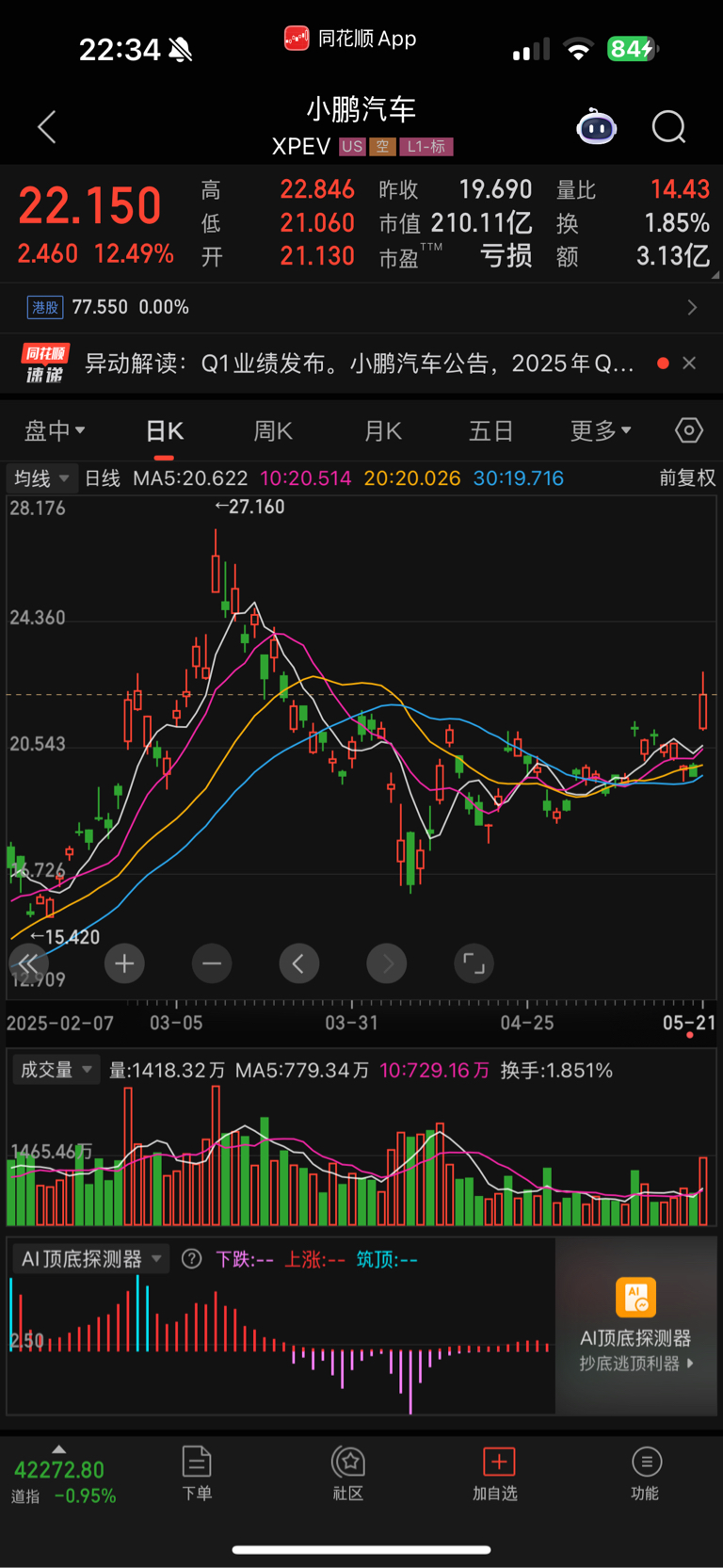Open AI顶底探测器 indicator dropdown
723x1568 pixels.
pos(90,1259)
